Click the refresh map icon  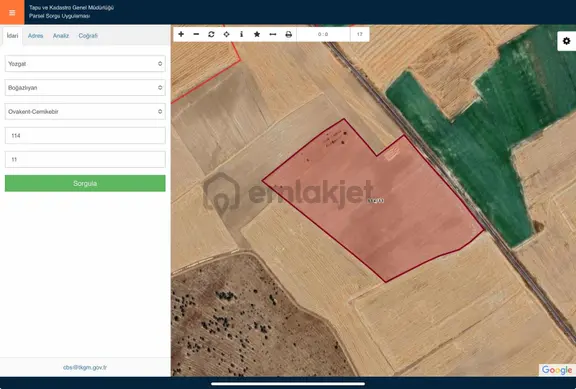point(211,34)
